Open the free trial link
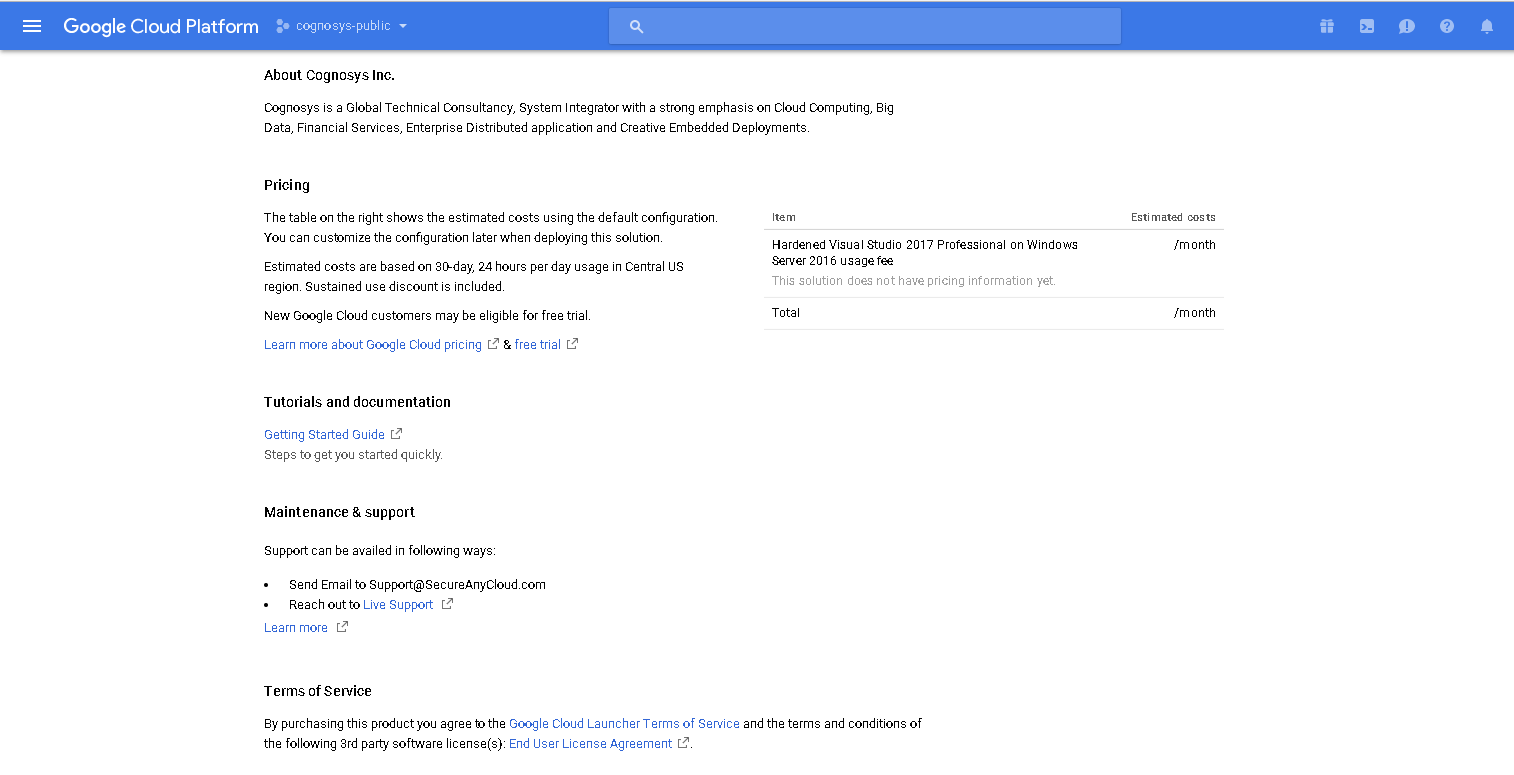 click(538, 345)
